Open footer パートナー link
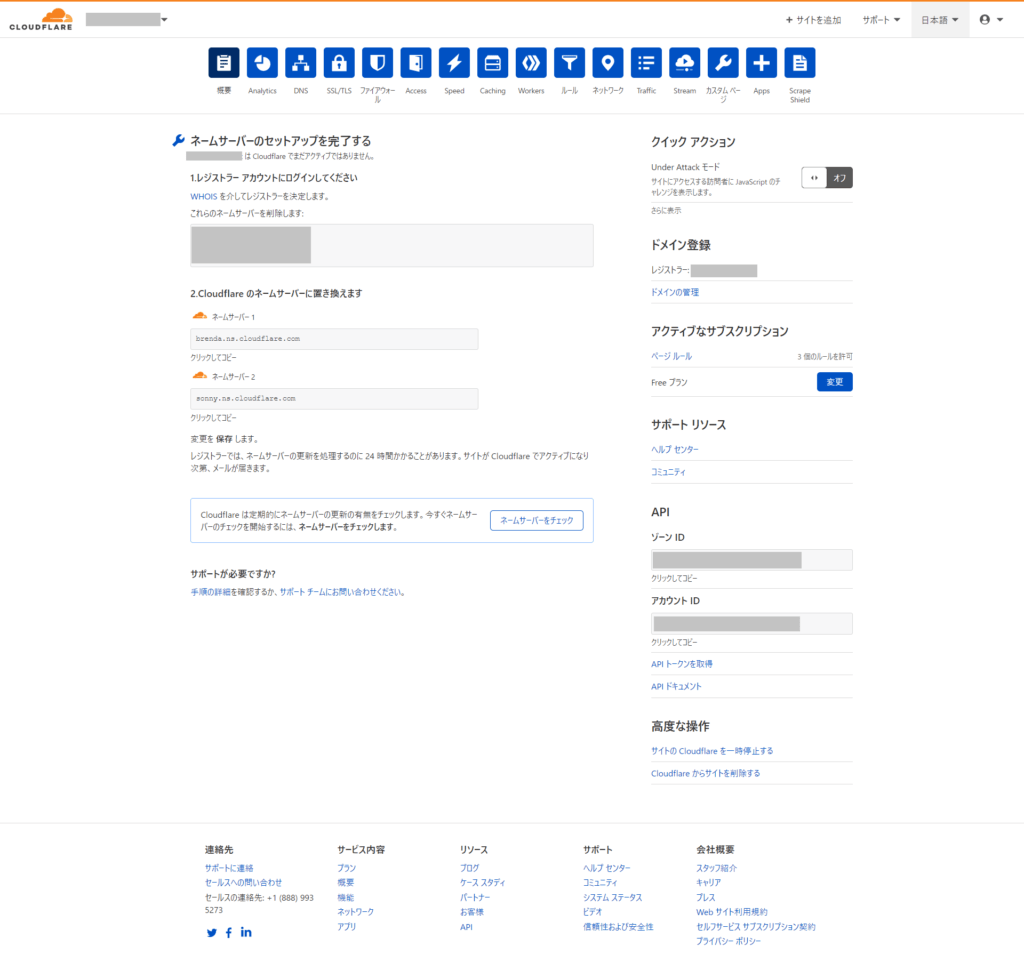This screenshot has width=1024, height=978. coord(475,898)
